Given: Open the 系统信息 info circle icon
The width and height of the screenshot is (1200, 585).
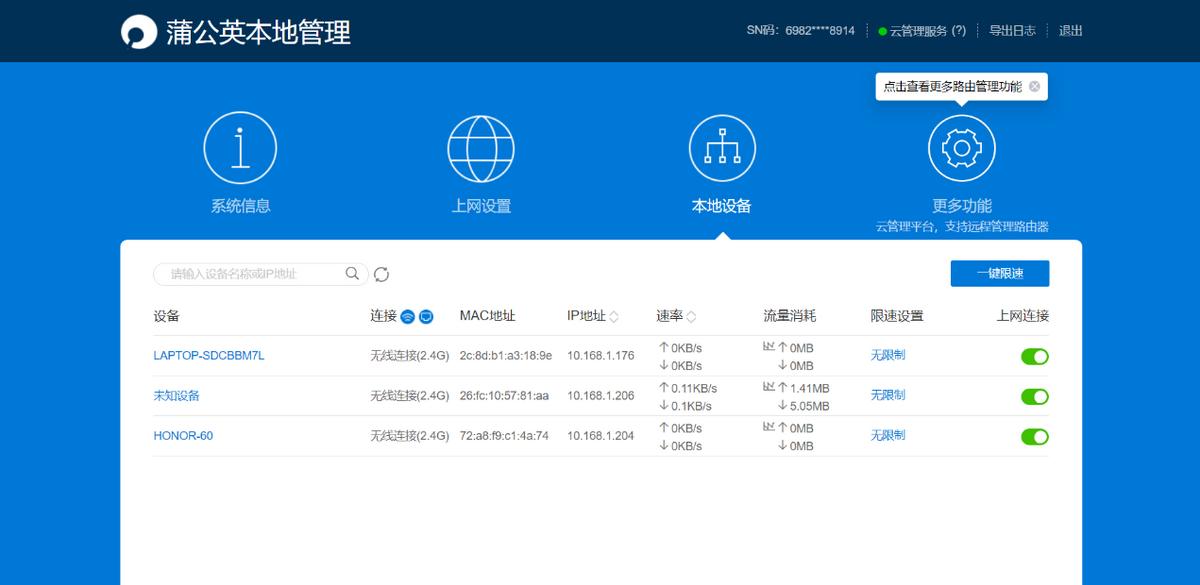Looking at the screenshot, I should pyautogui.click(x=240, y=146).
